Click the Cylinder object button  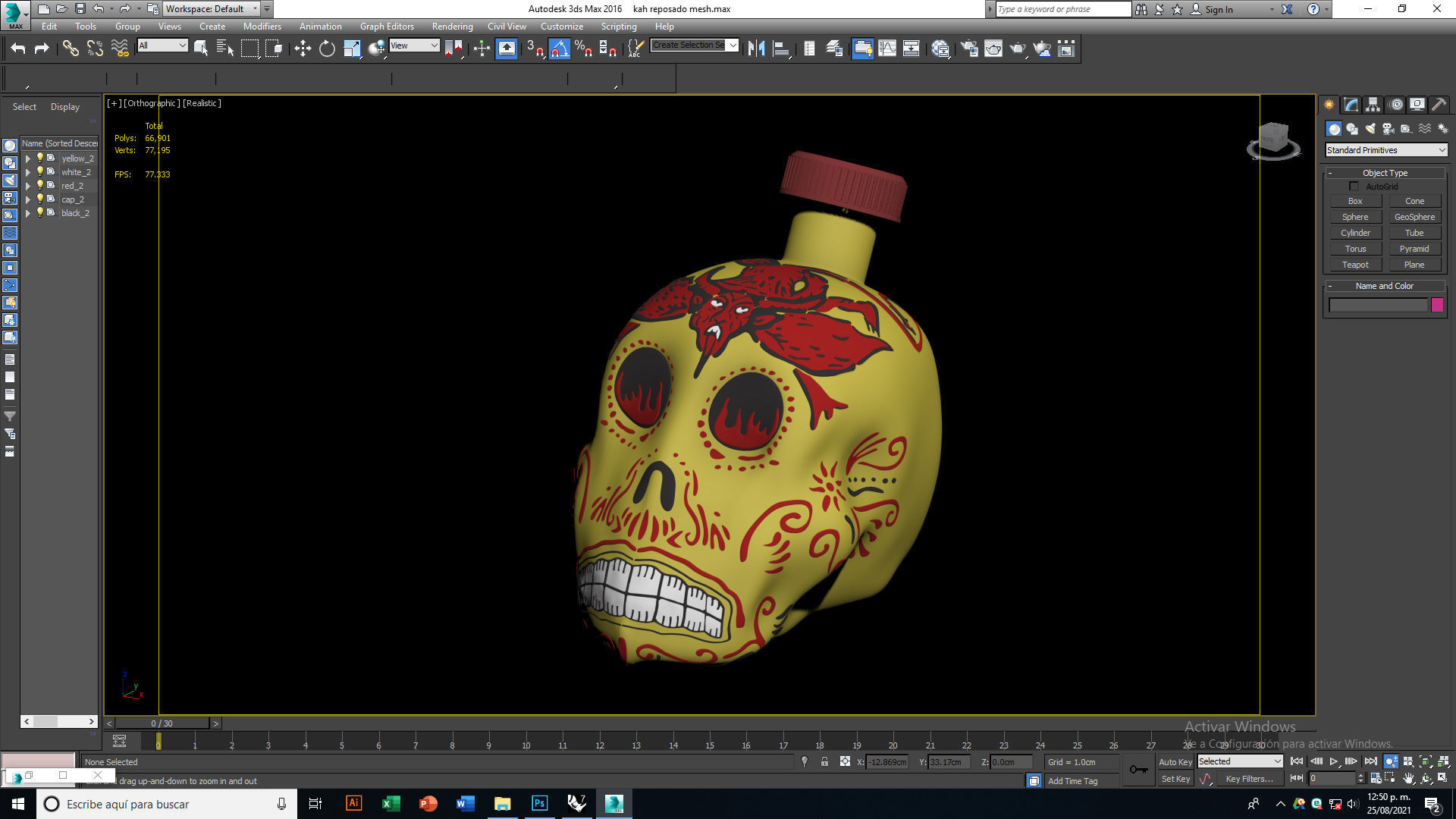[x=1355, y=233]
